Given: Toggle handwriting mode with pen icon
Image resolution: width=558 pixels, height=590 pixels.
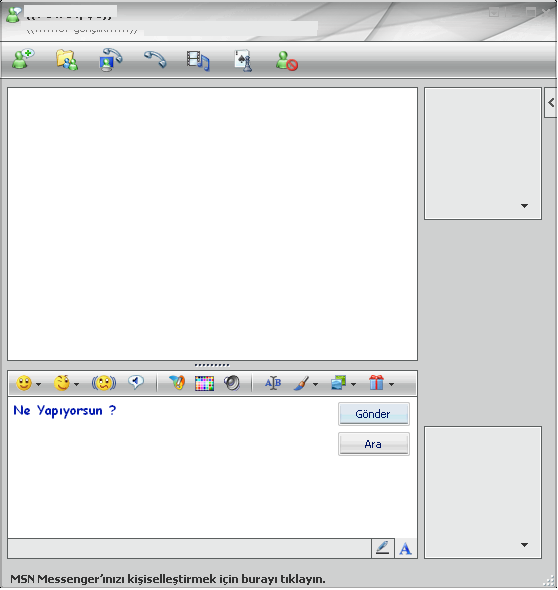Looking at the screenshot, I should tap(382, 548).
